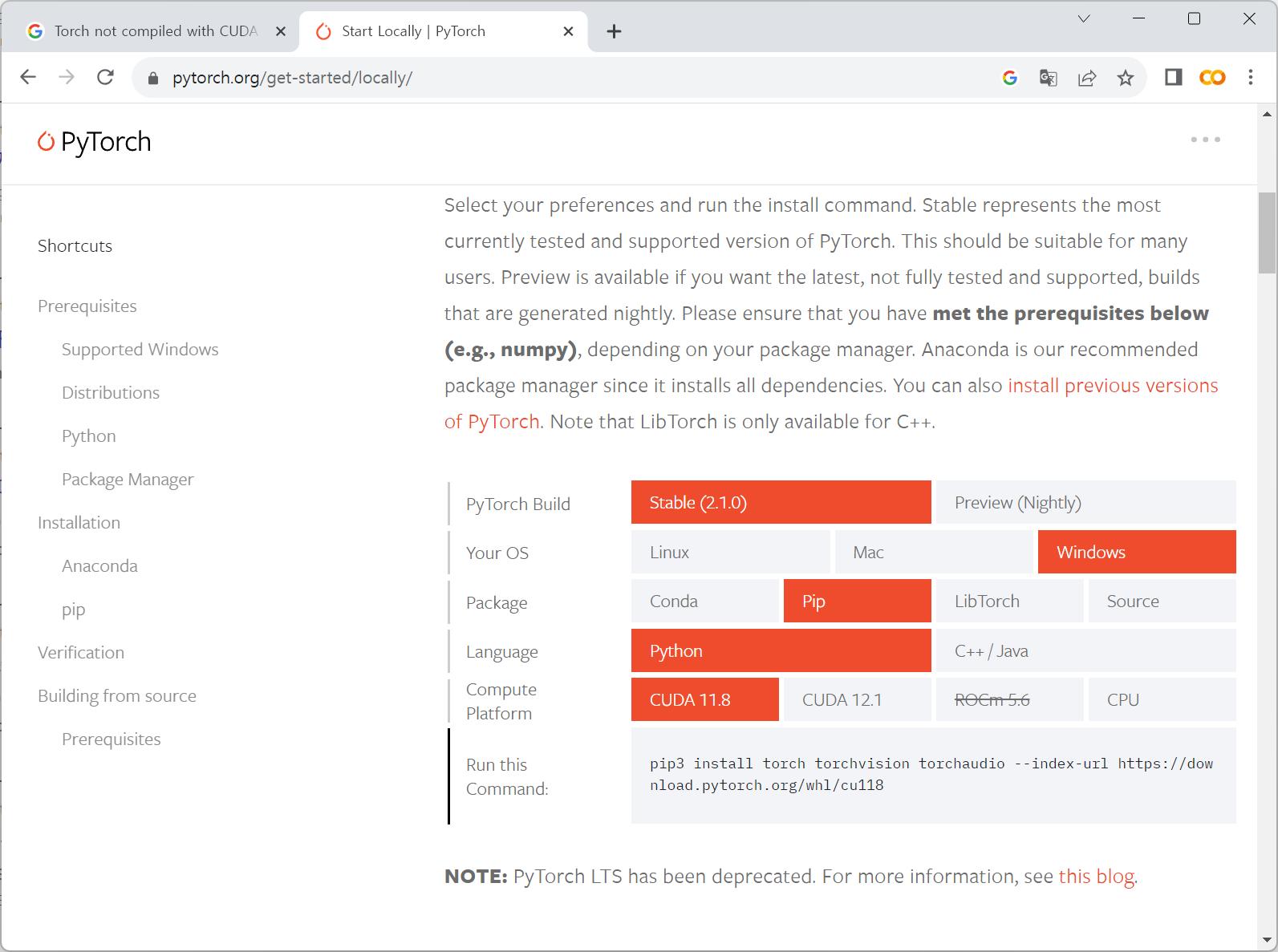Click the scrollbar down arrow
Screen dimensions: 1278x952
1267,940
